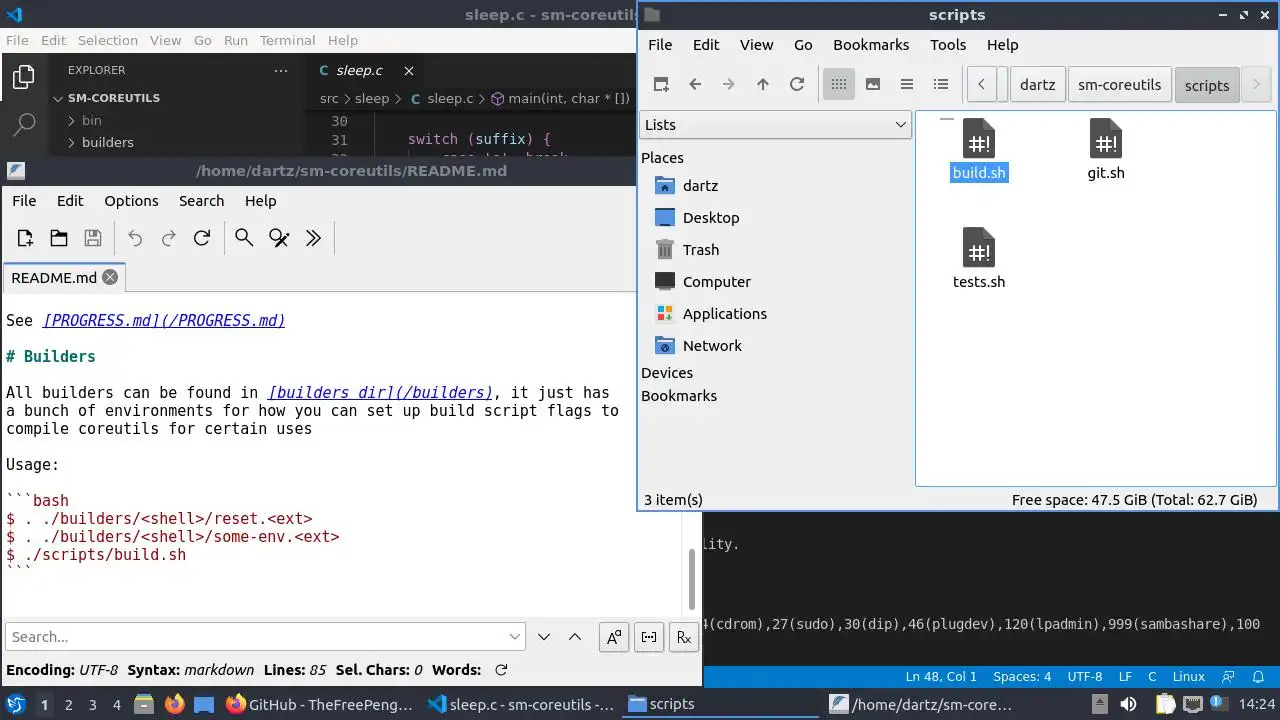Undo the last edit in the text editor
Image resolution: width=1280 pixels, height=720 pixels.
click(x=135, y=238)
